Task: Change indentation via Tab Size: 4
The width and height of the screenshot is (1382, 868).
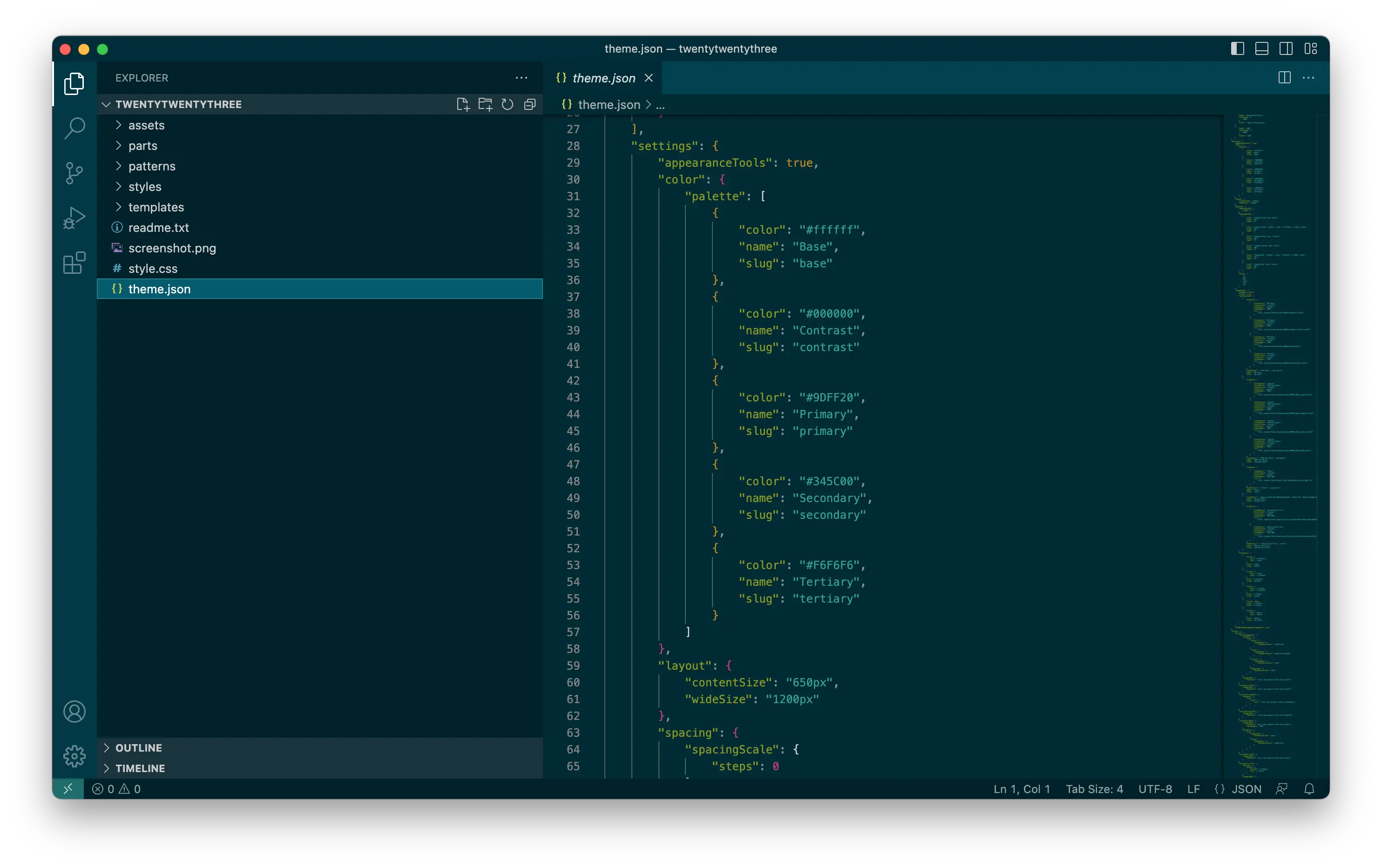Action: pyautogui.click(x=1094, y=789)
